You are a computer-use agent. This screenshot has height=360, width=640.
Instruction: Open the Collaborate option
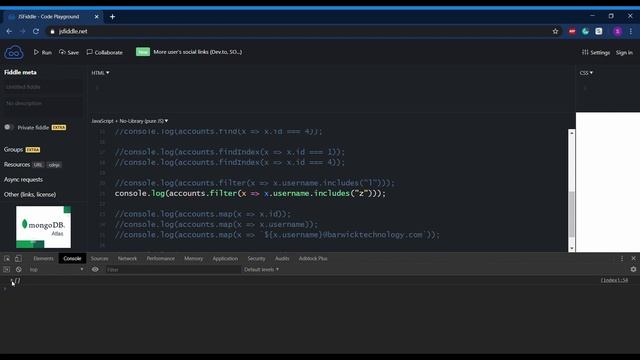104,52
